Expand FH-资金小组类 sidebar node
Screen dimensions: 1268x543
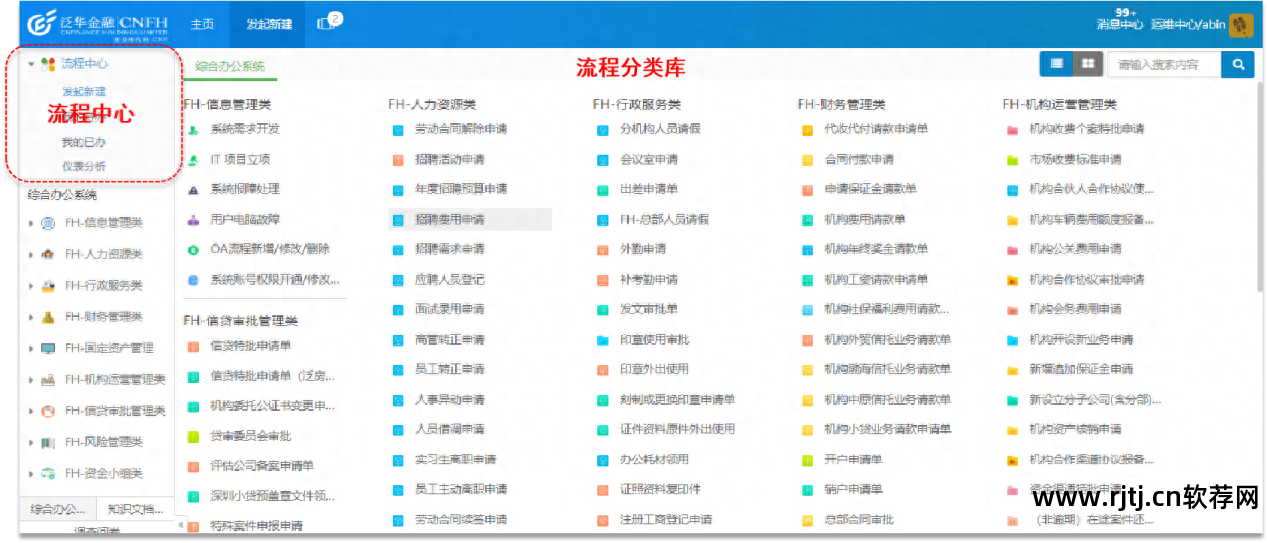tap(31, 473)
